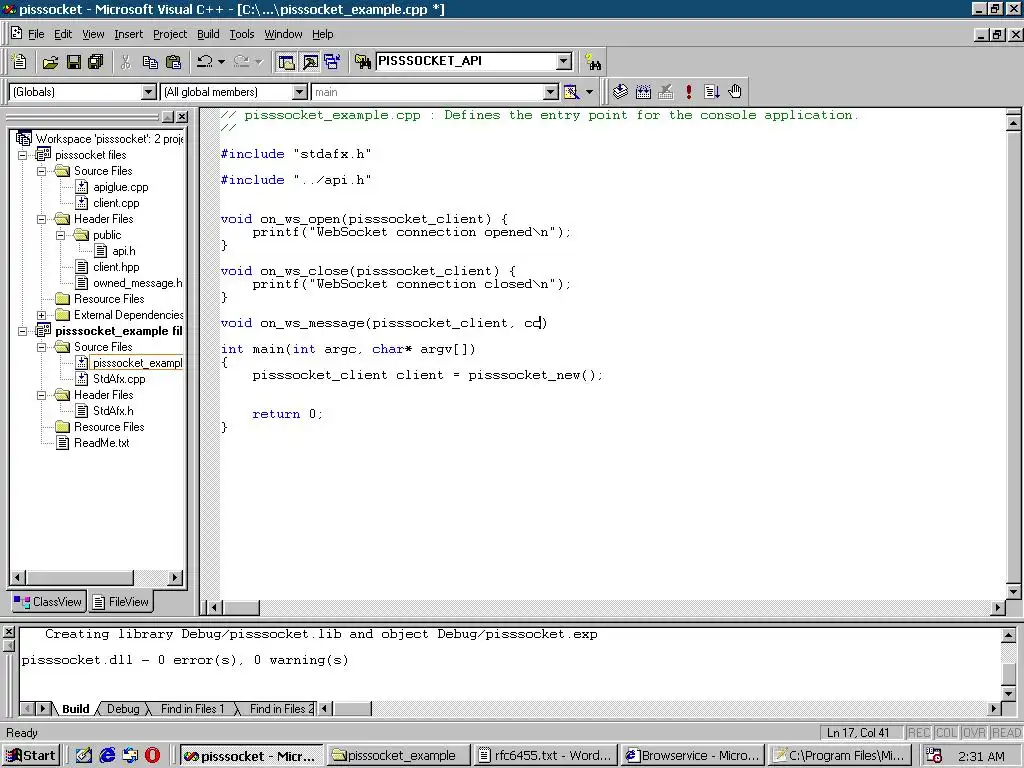The image size is (1024, 768).
Task: Click the WizardBar actions wand icon
Action: [571, 92]
